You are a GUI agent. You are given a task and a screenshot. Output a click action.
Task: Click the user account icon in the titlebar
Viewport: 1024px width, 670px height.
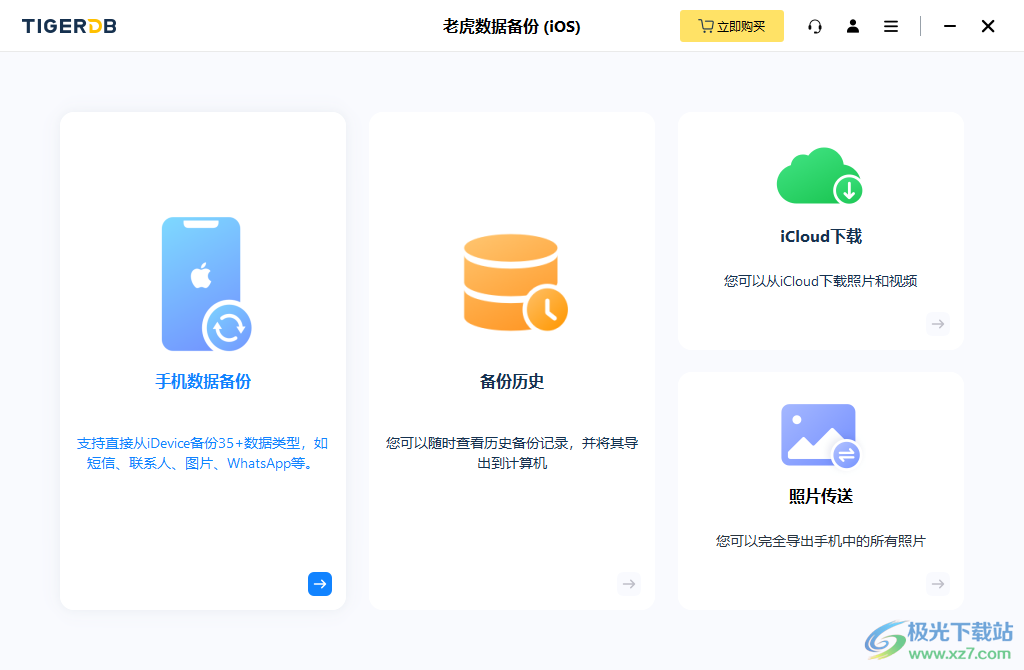pyautogui.click(x=853, y=26)
